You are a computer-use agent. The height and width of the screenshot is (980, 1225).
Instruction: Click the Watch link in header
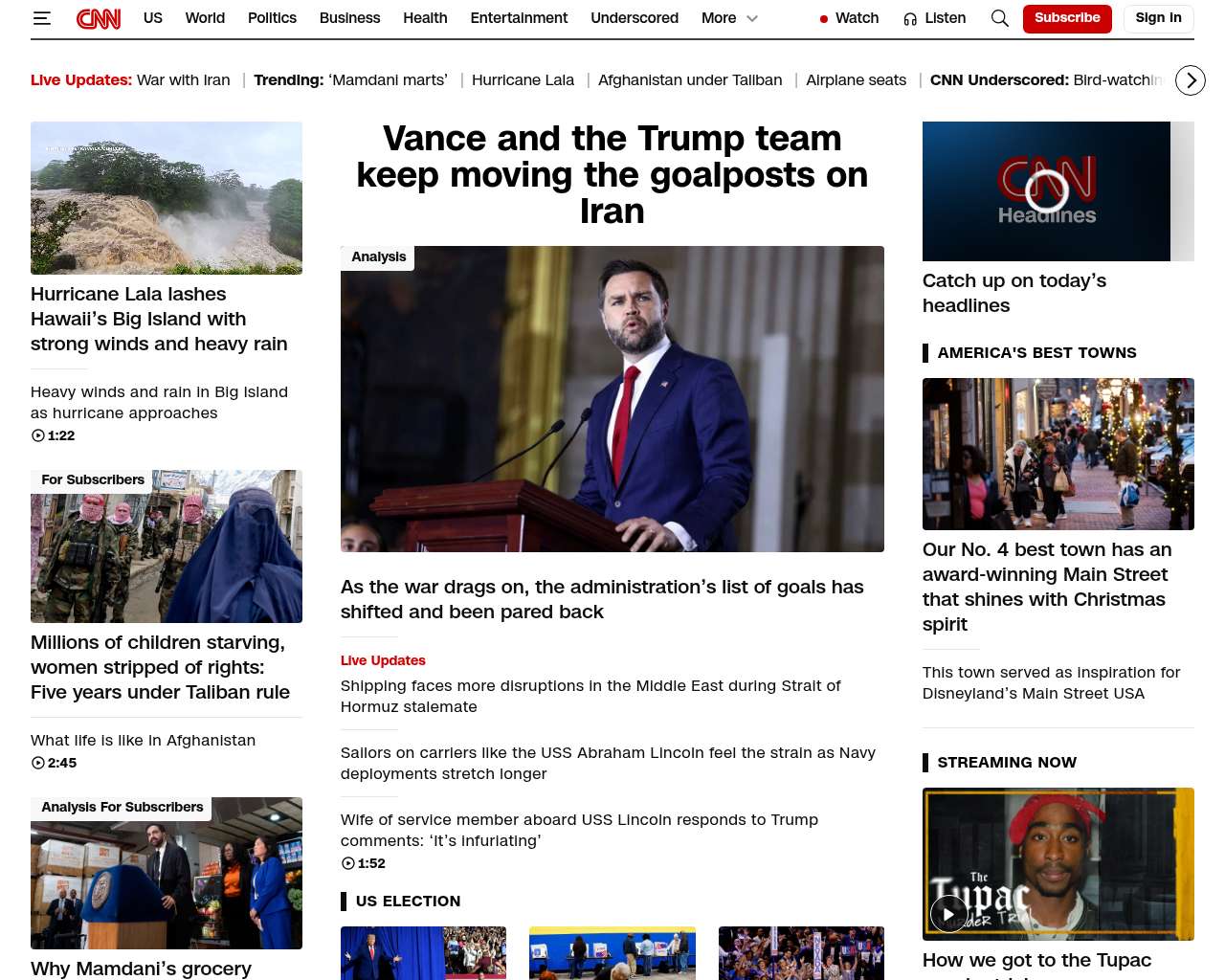(x=857, y=18)
